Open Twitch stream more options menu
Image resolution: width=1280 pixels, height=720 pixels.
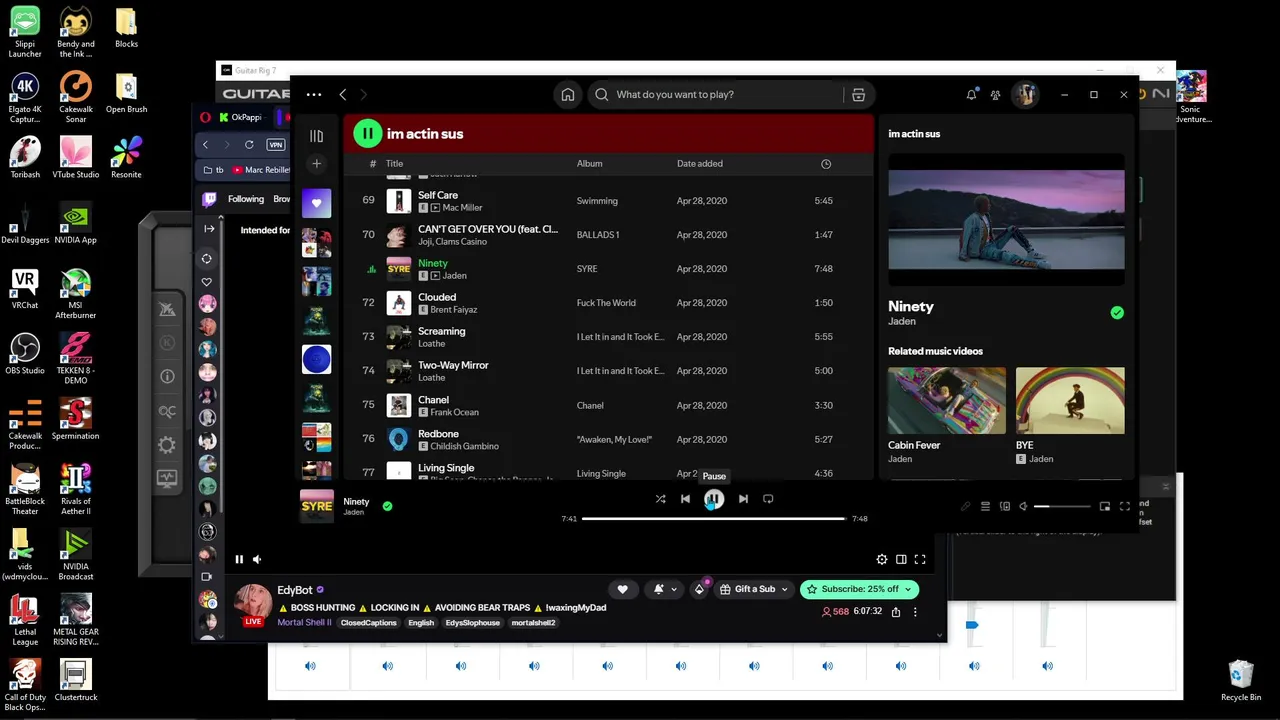[x=915, y=612]
